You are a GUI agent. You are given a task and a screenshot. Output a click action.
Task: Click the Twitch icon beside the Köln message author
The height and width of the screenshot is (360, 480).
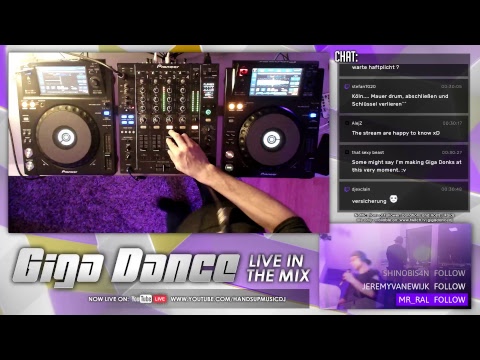[x=347, y=87]
